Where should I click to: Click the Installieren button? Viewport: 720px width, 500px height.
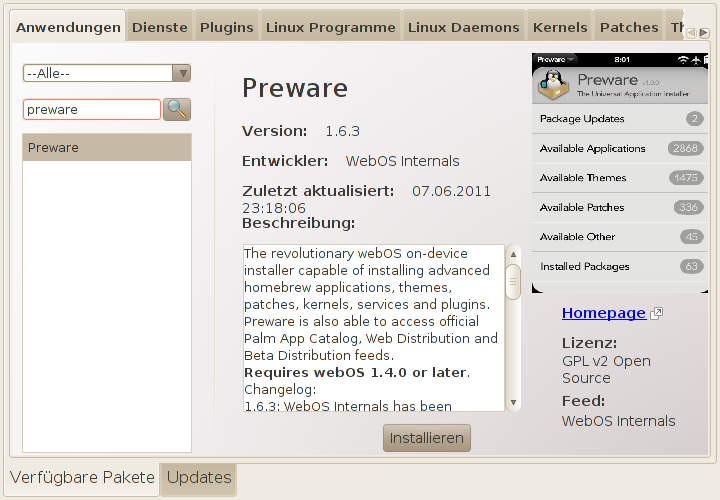click(x=427, y=438)
